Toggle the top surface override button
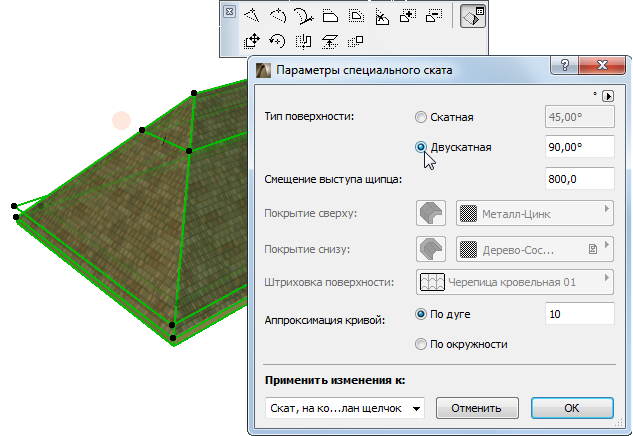Viewport: 633px width, 436px height. click(431, 213)
